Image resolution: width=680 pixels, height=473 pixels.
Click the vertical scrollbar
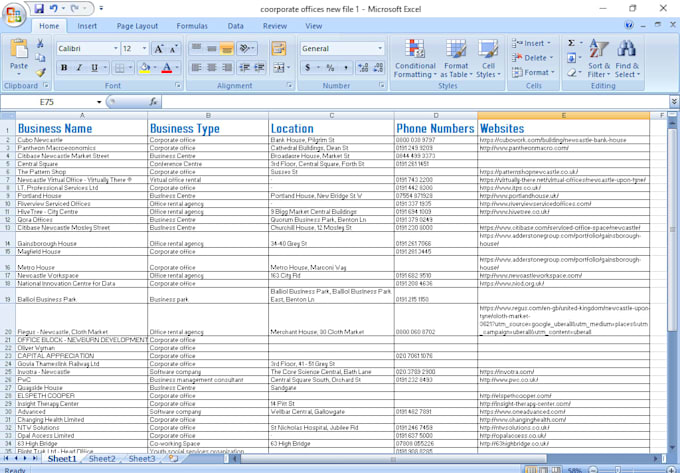click(x=673, y=230)
